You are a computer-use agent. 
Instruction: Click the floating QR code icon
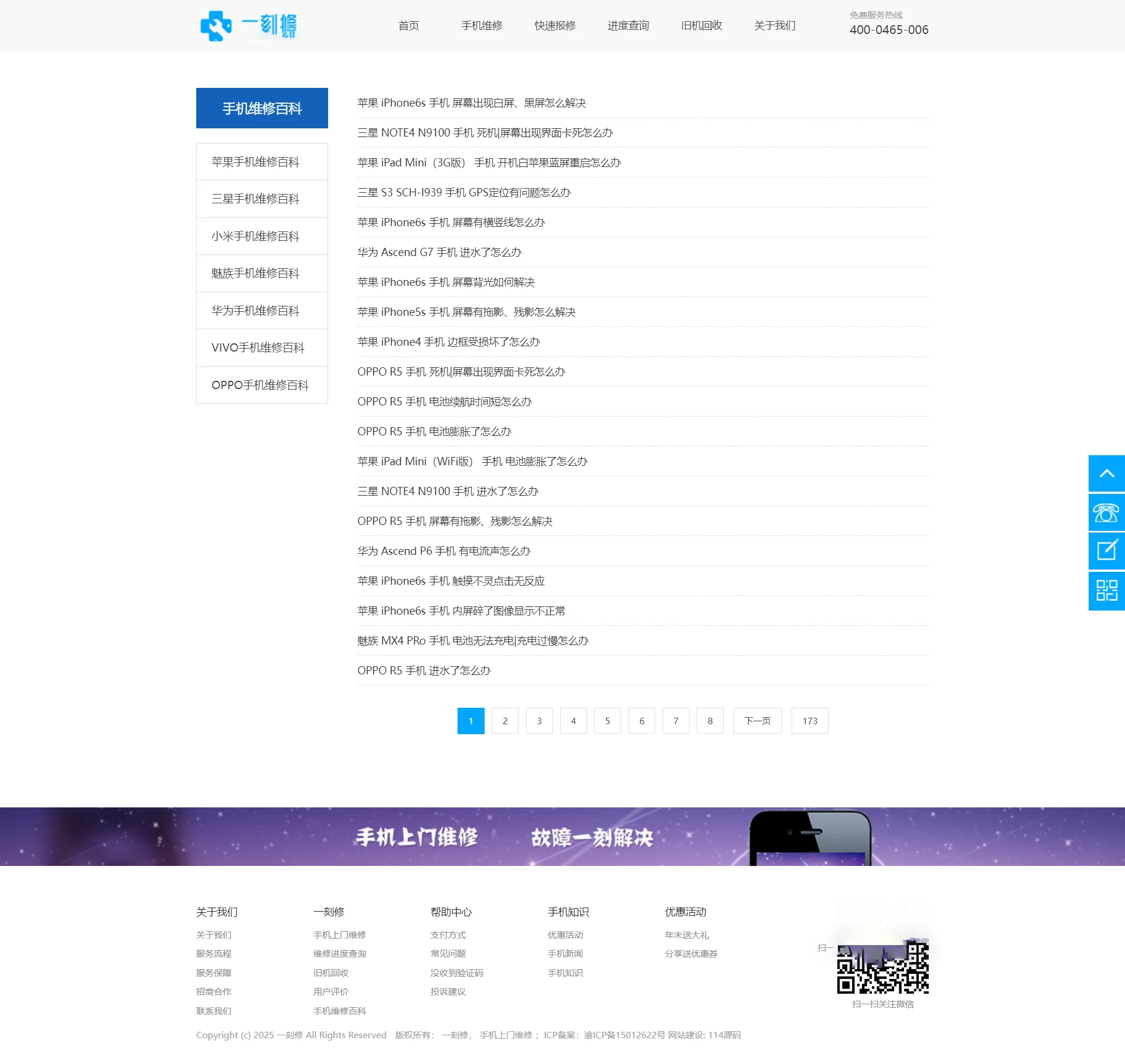click(x=1106, y=591)
